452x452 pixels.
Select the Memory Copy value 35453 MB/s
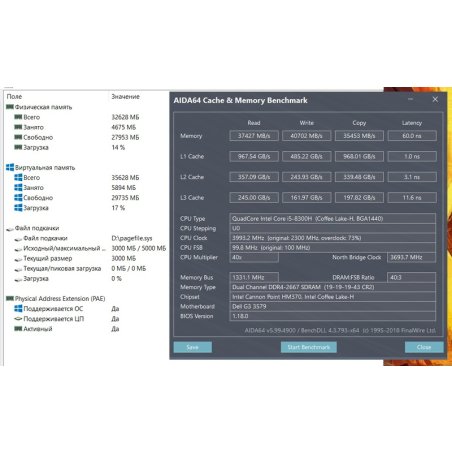(x=359, y=136)
